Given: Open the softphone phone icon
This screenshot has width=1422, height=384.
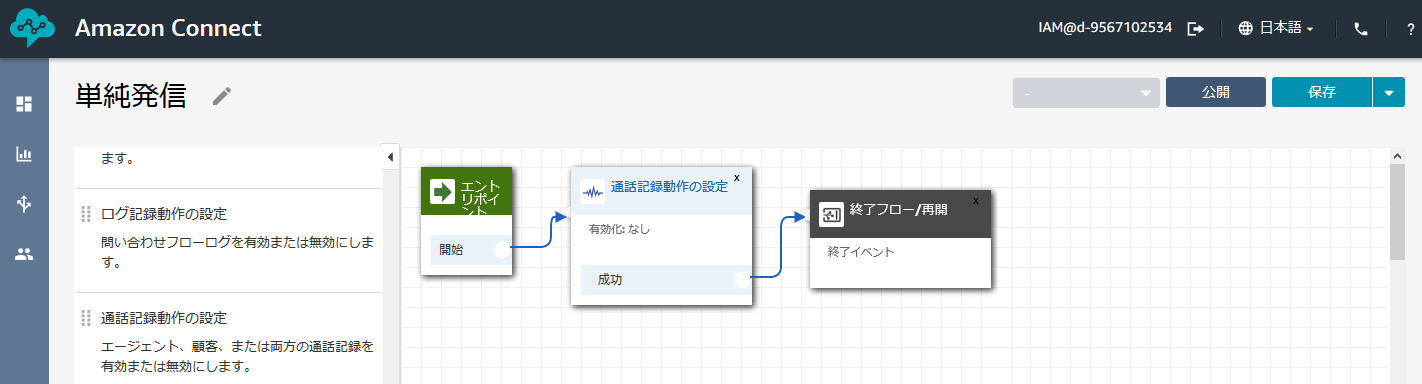Looking at the screenshot, I should tap(1360, 29).
